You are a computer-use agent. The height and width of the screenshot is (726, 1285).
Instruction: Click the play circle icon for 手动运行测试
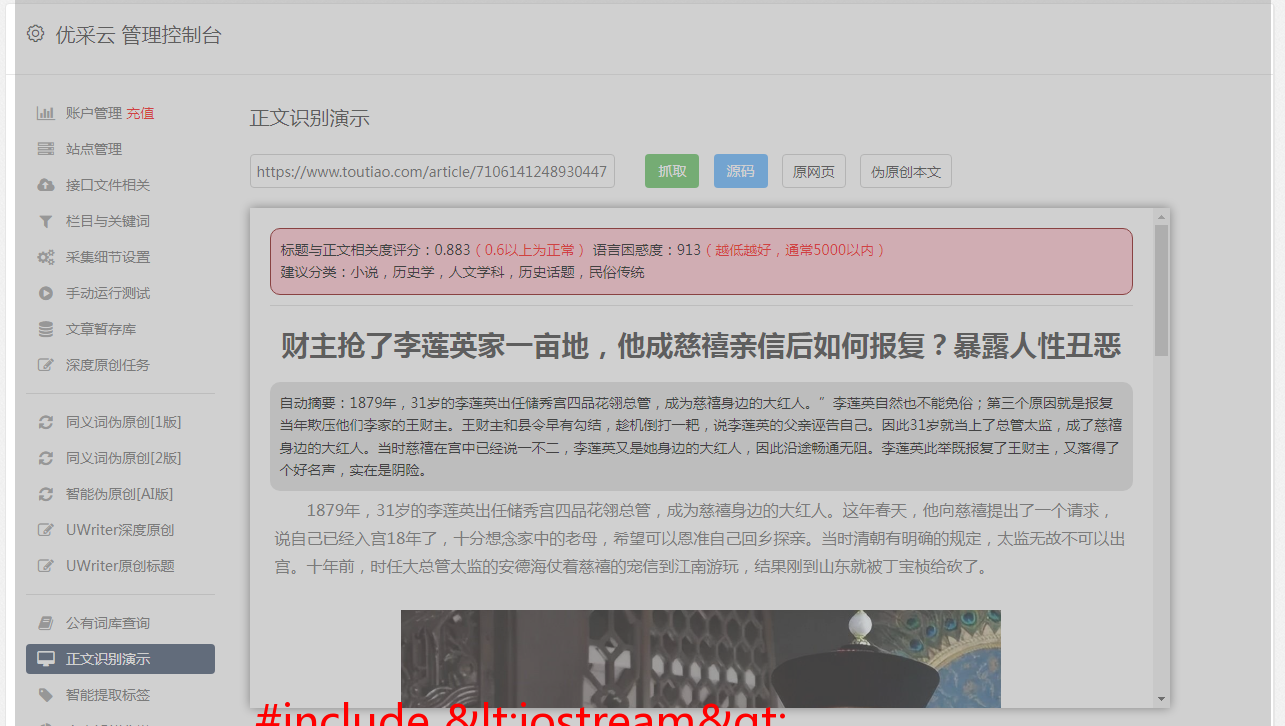(45, 293)
